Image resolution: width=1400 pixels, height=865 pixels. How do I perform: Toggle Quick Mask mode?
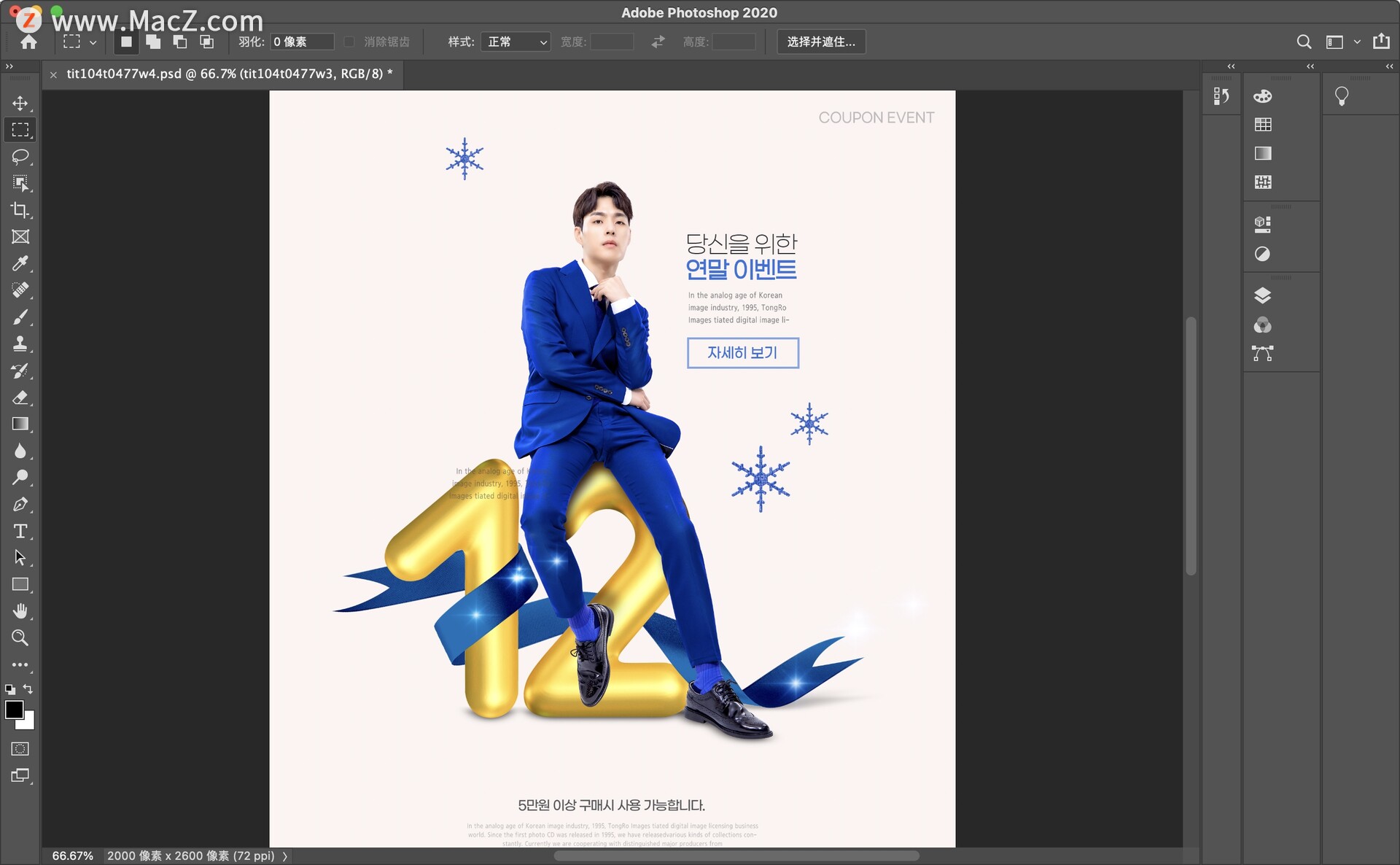[20, 749]
